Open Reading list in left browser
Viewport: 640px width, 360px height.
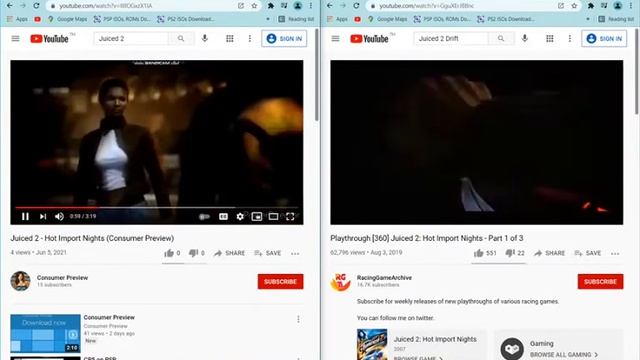coord(296,19)
